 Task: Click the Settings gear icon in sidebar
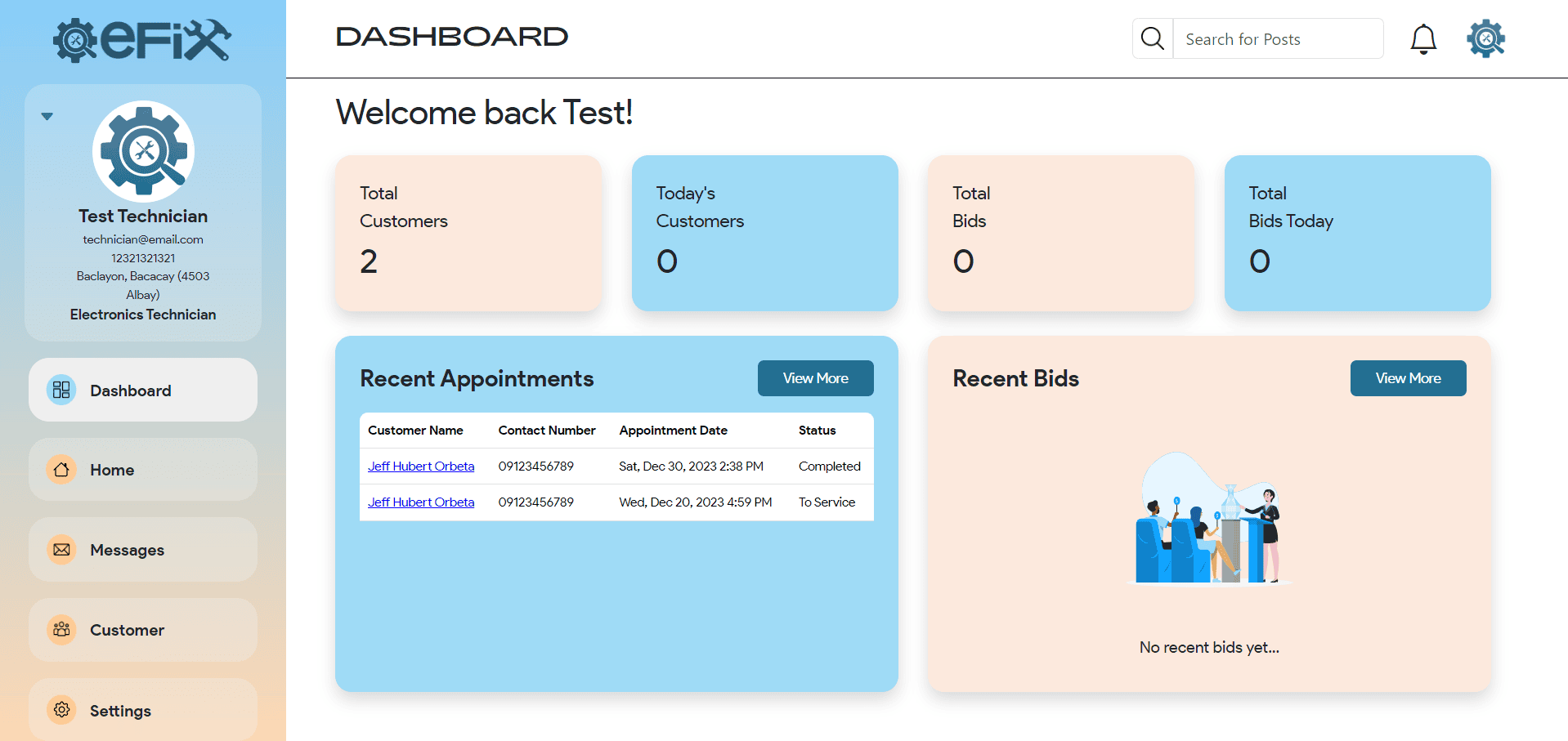point(61,710)
